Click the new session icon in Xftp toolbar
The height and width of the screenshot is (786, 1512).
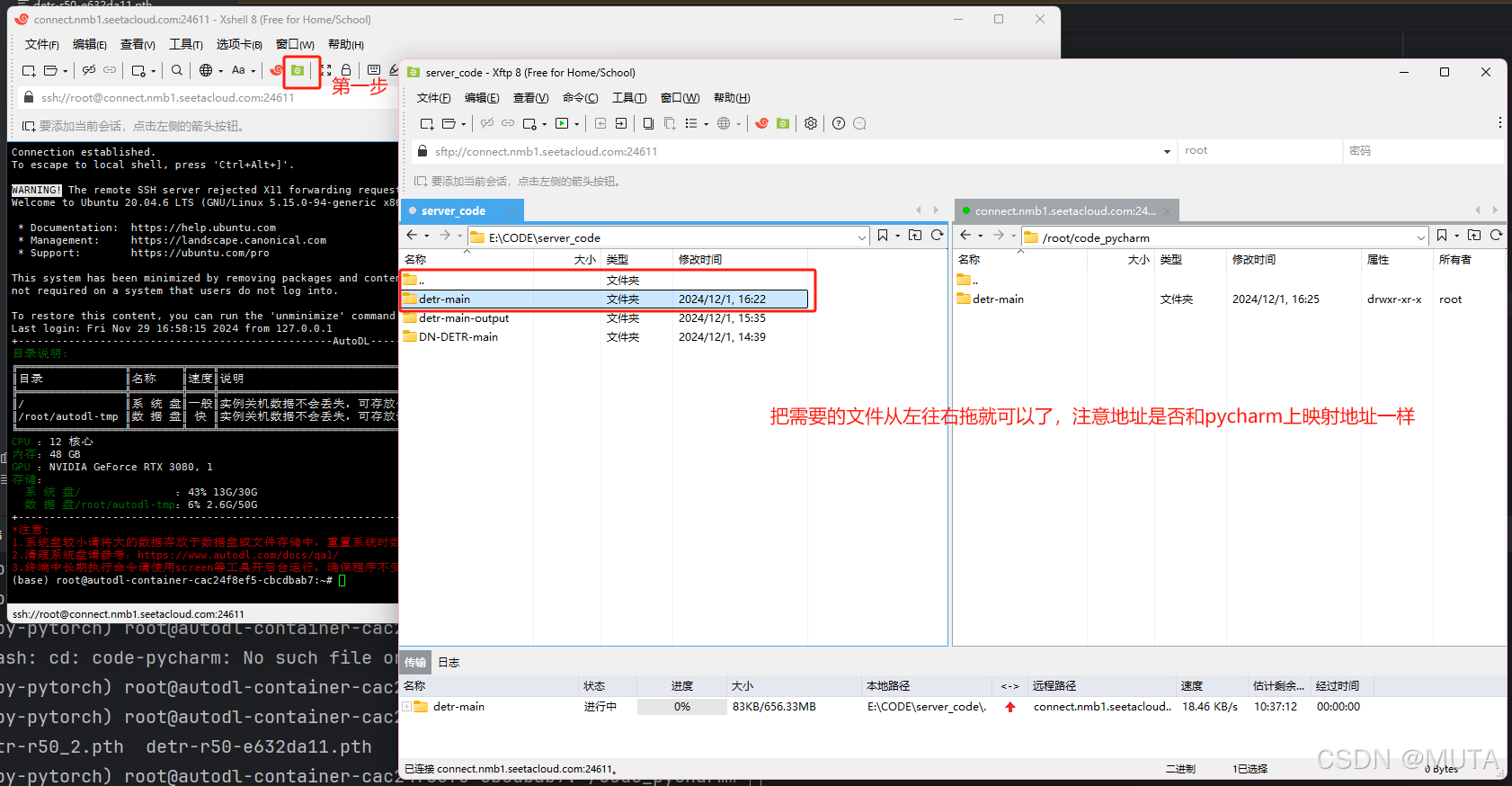pos(427,123)
